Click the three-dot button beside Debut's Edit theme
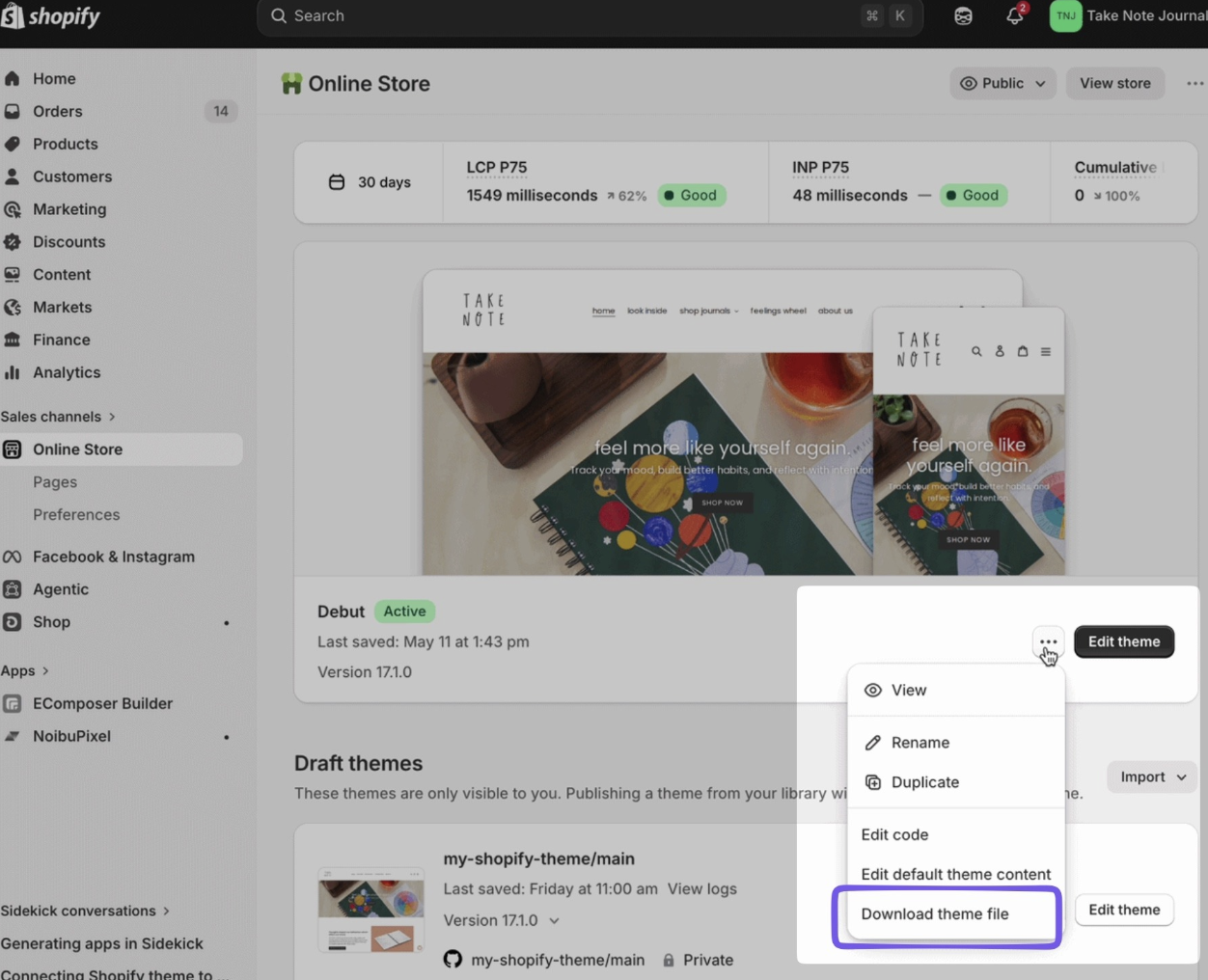1208x980 pixels. pos(1048,642)
